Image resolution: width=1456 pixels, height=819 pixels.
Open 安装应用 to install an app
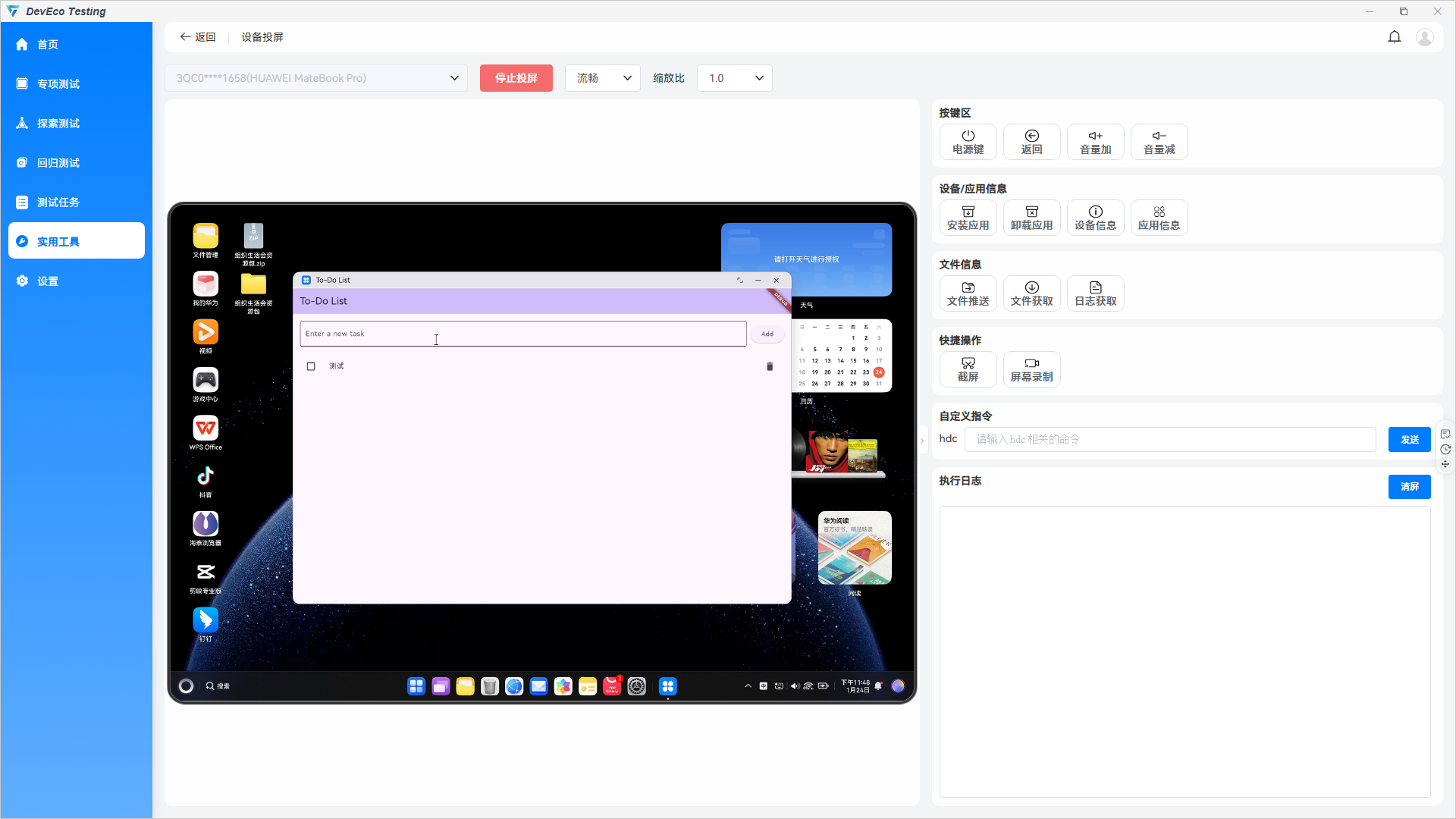[x=968, y=218]
